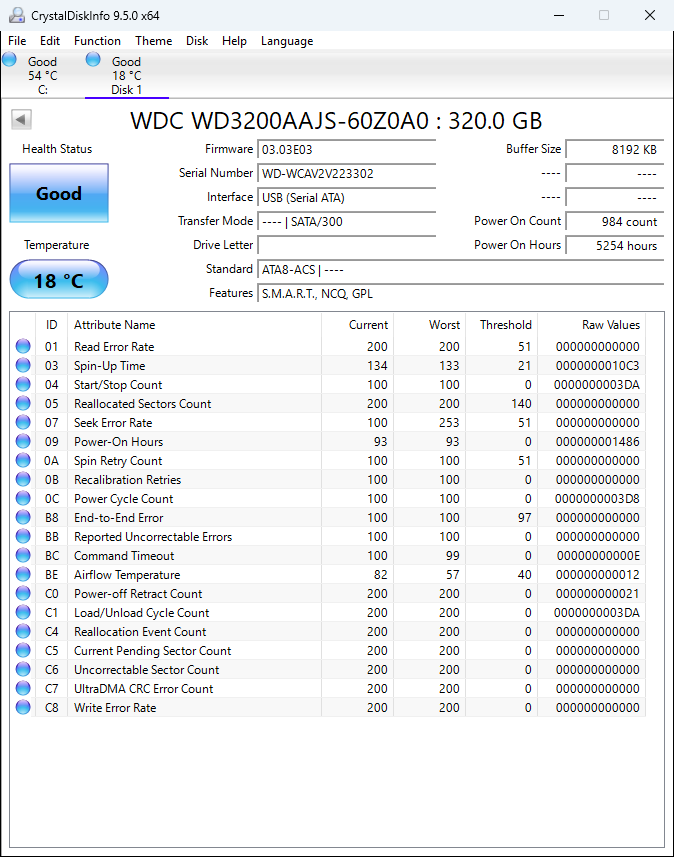674x857 pixels.
Task: Click the Power On Count value 984 count
Action: click(614, 222)
